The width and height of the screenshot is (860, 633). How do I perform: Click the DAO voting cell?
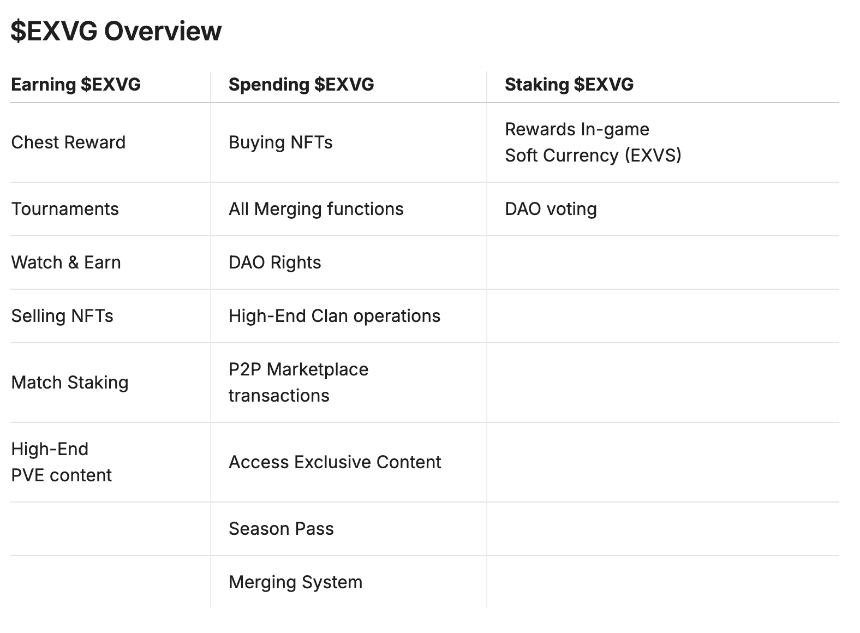(x=551, y=209)
